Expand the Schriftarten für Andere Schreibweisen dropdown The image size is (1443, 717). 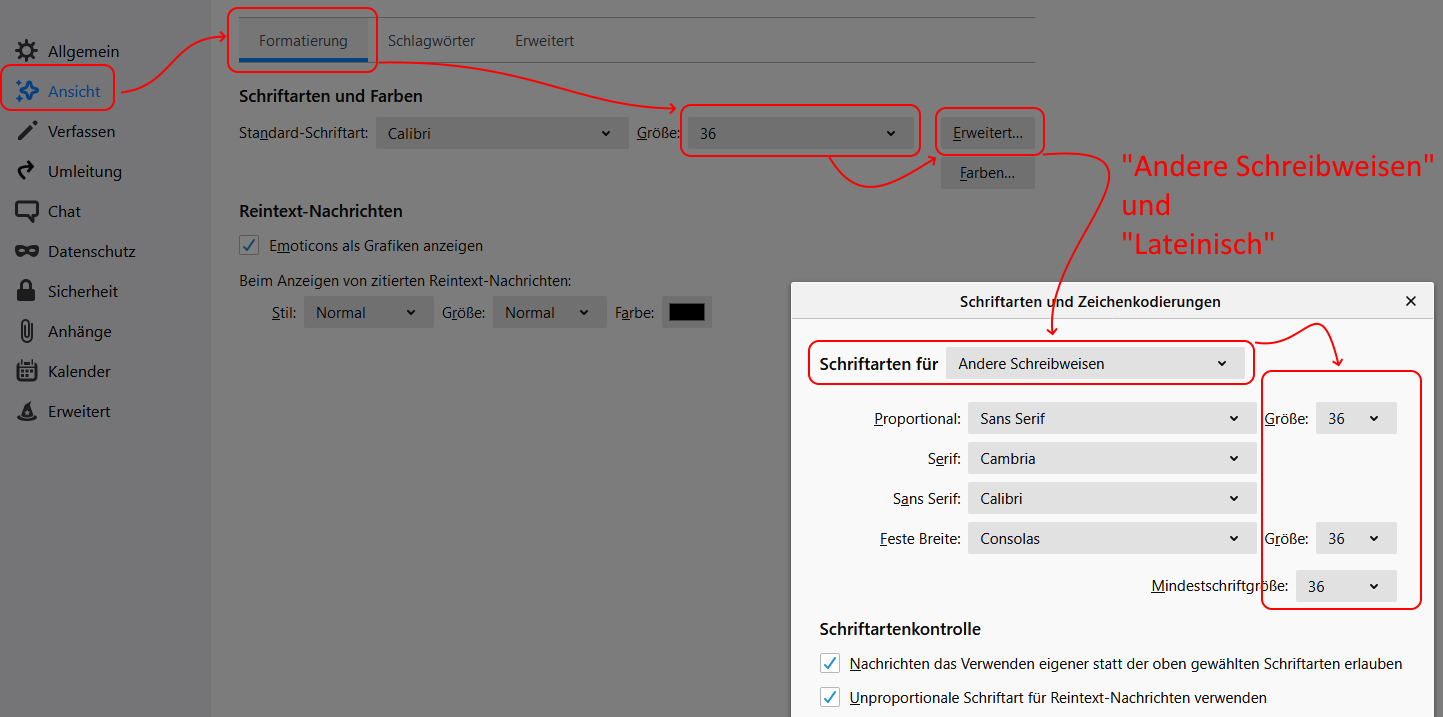1095,364
